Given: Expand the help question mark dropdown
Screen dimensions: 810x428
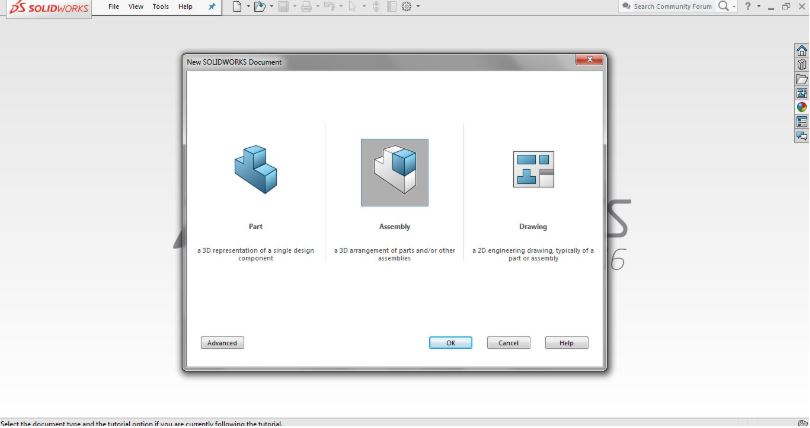Looking at the screenshot, I should (x=758, y=6).
